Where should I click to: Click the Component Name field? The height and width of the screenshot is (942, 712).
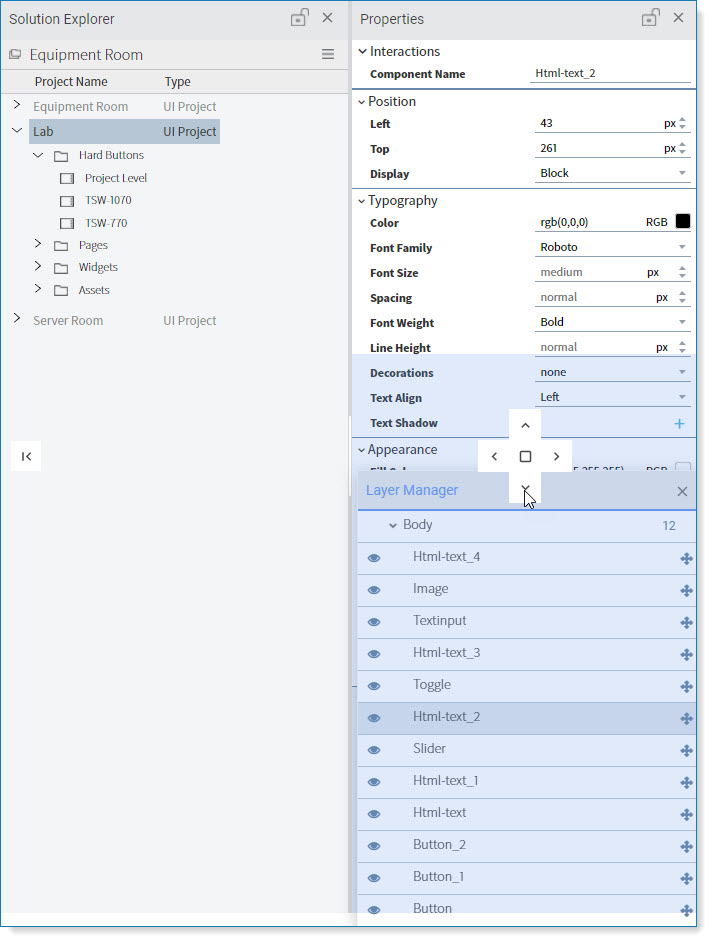pos(610,73)
